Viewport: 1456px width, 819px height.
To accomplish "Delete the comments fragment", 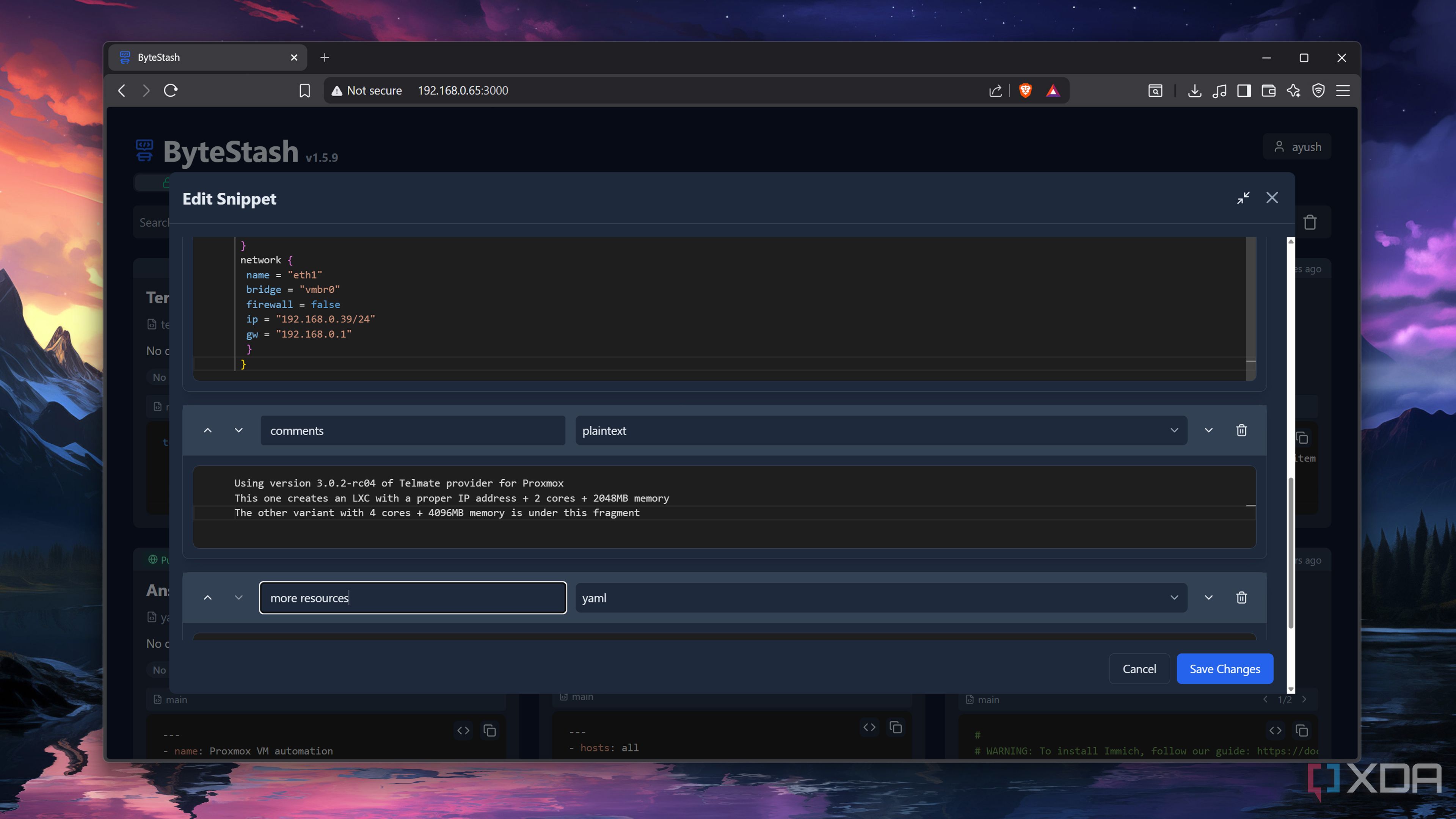I will (1241, 430).
